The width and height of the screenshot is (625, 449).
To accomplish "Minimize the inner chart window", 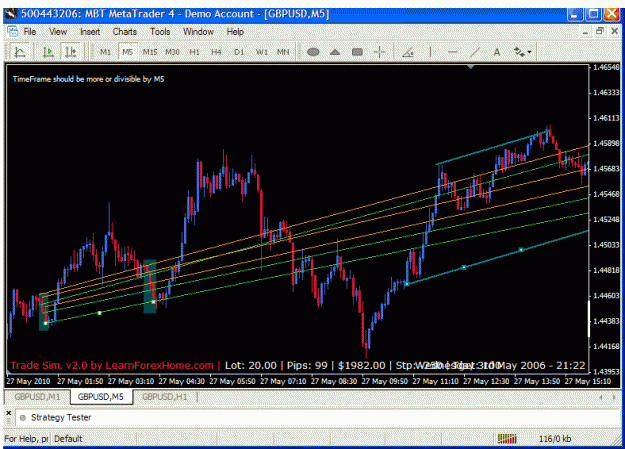I will pyautogui.click(x=585, y=32).
